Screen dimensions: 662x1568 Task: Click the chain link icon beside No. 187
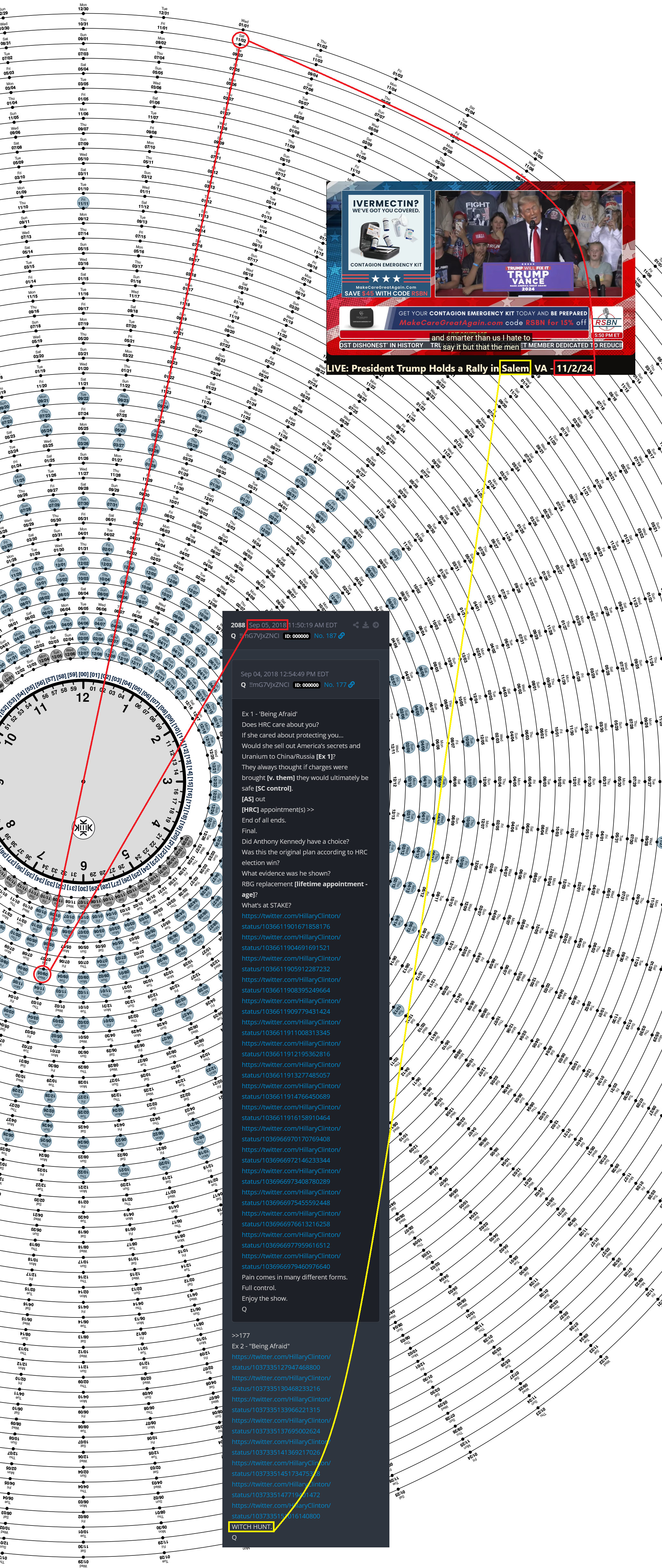pyautogui.click(x=341, y=635)
